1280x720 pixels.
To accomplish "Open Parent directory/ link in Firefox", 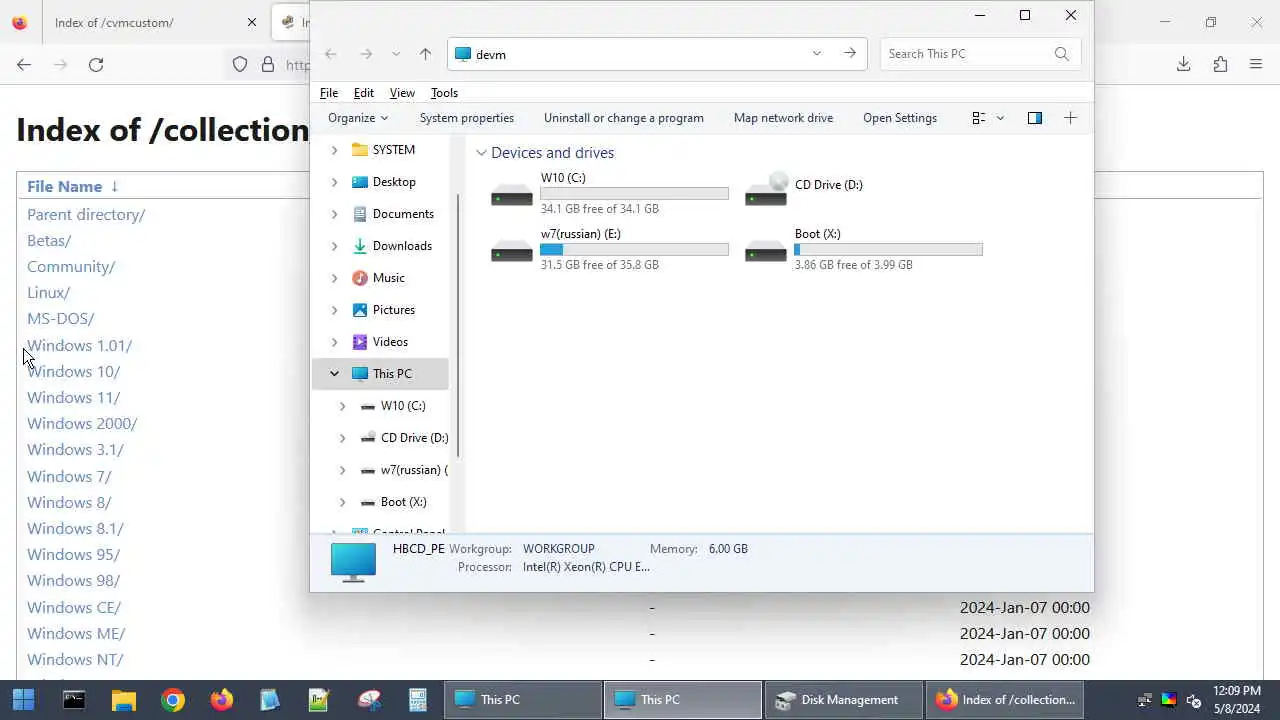I will point(86,215).
